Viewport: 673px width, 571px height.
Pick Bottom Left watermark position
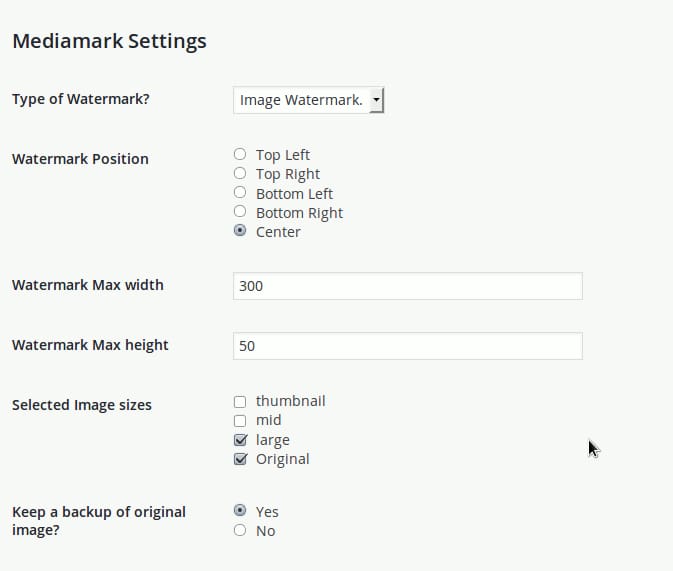click(240, 193)
